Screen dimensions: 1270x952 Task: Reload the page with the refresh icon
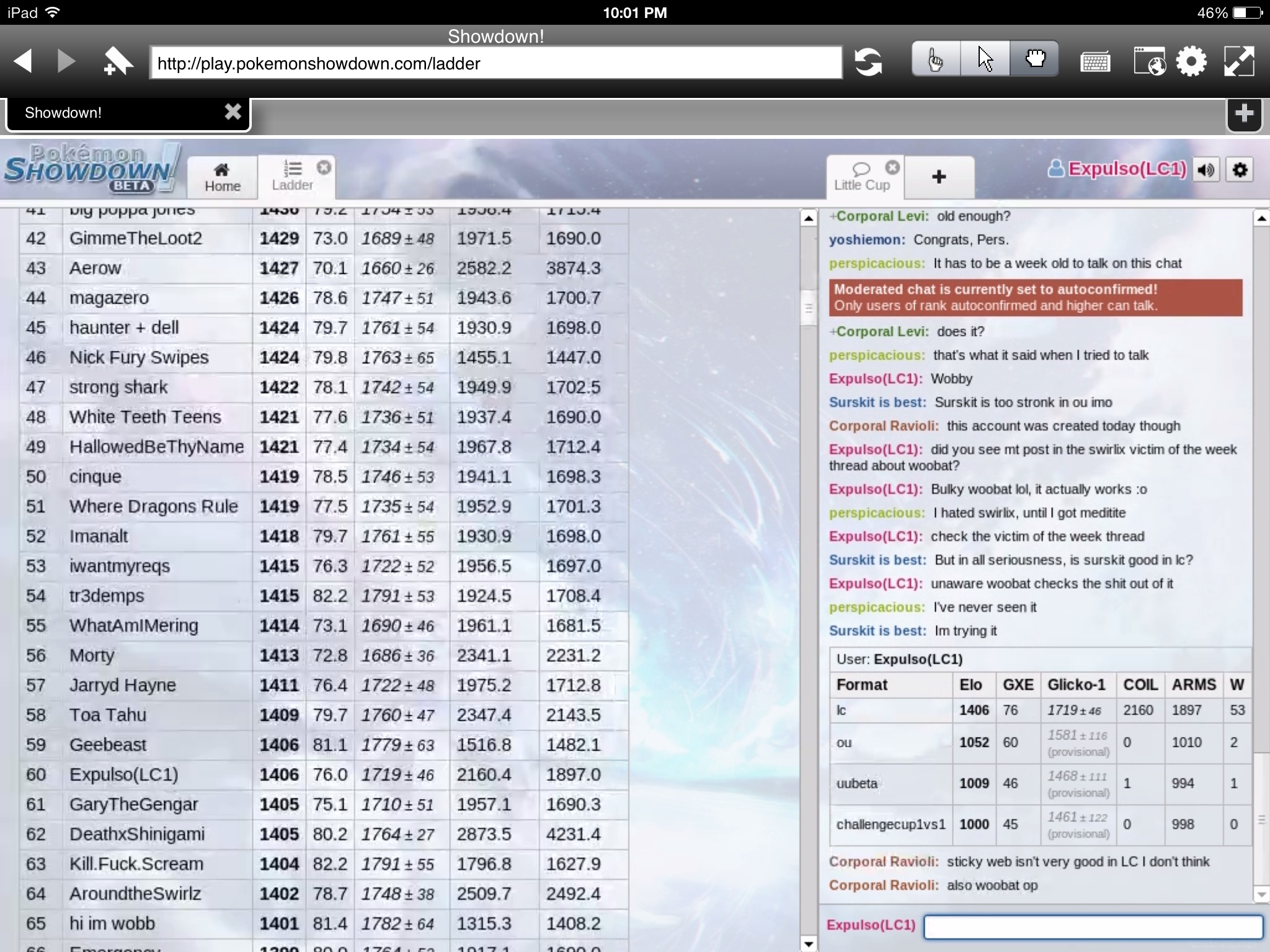[868, 63]
